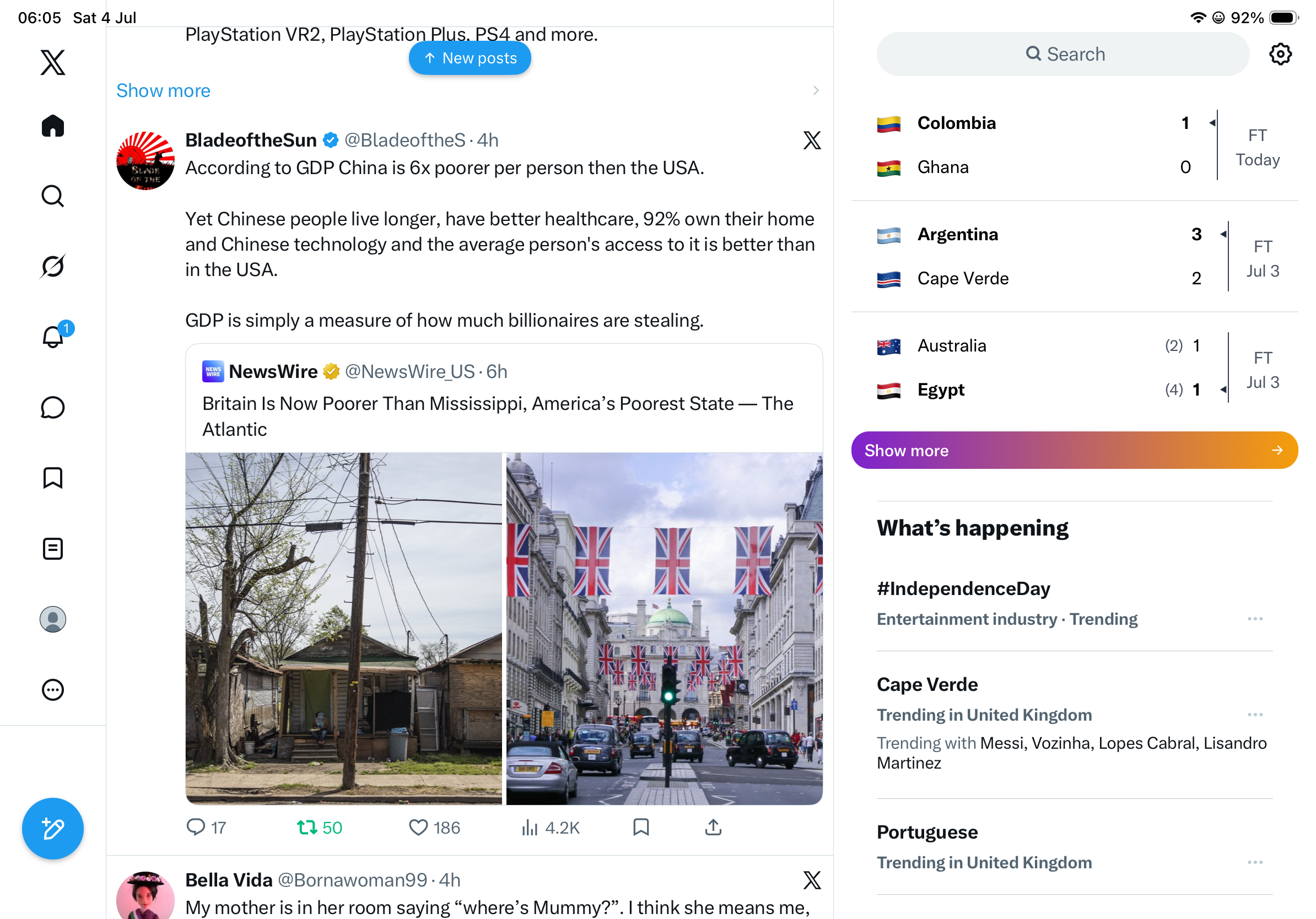1316x919 pixels.
Task: Open direct messages chat bubble icon
Action: tap(53, 407)
